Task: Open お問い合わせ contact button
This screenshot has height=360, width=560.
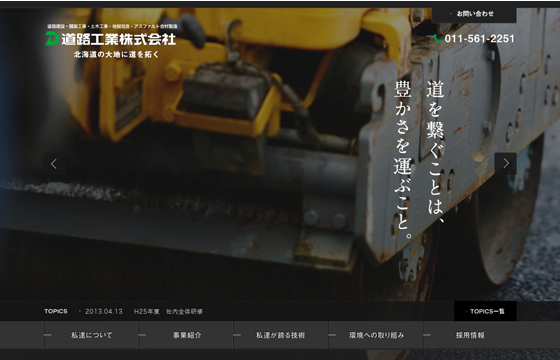Action: click(474, 14)
